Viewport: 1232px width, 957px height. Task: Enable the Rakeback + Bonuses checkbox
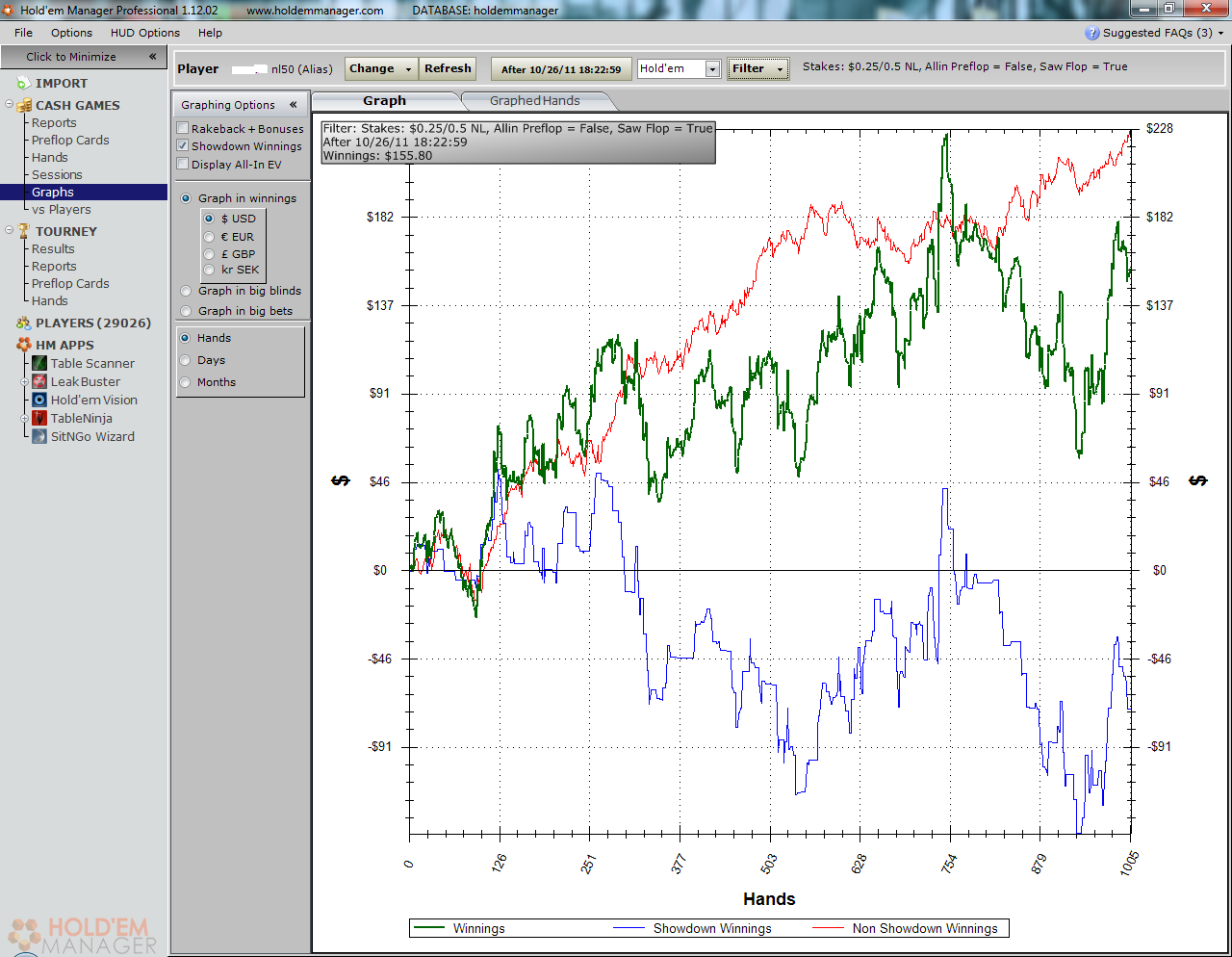(x=182, y=128)
